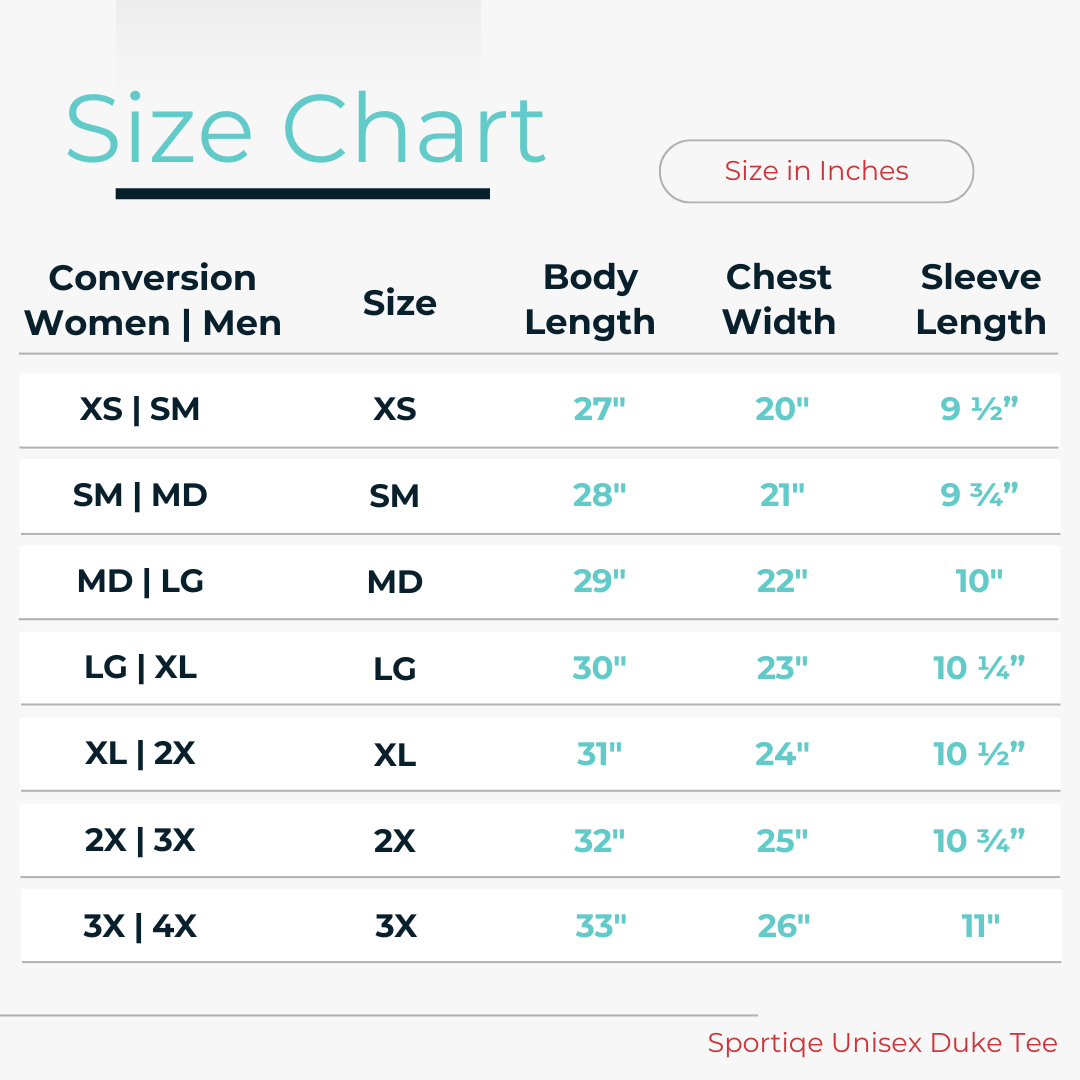Click the Size in Inches pill button

(816, 171)
